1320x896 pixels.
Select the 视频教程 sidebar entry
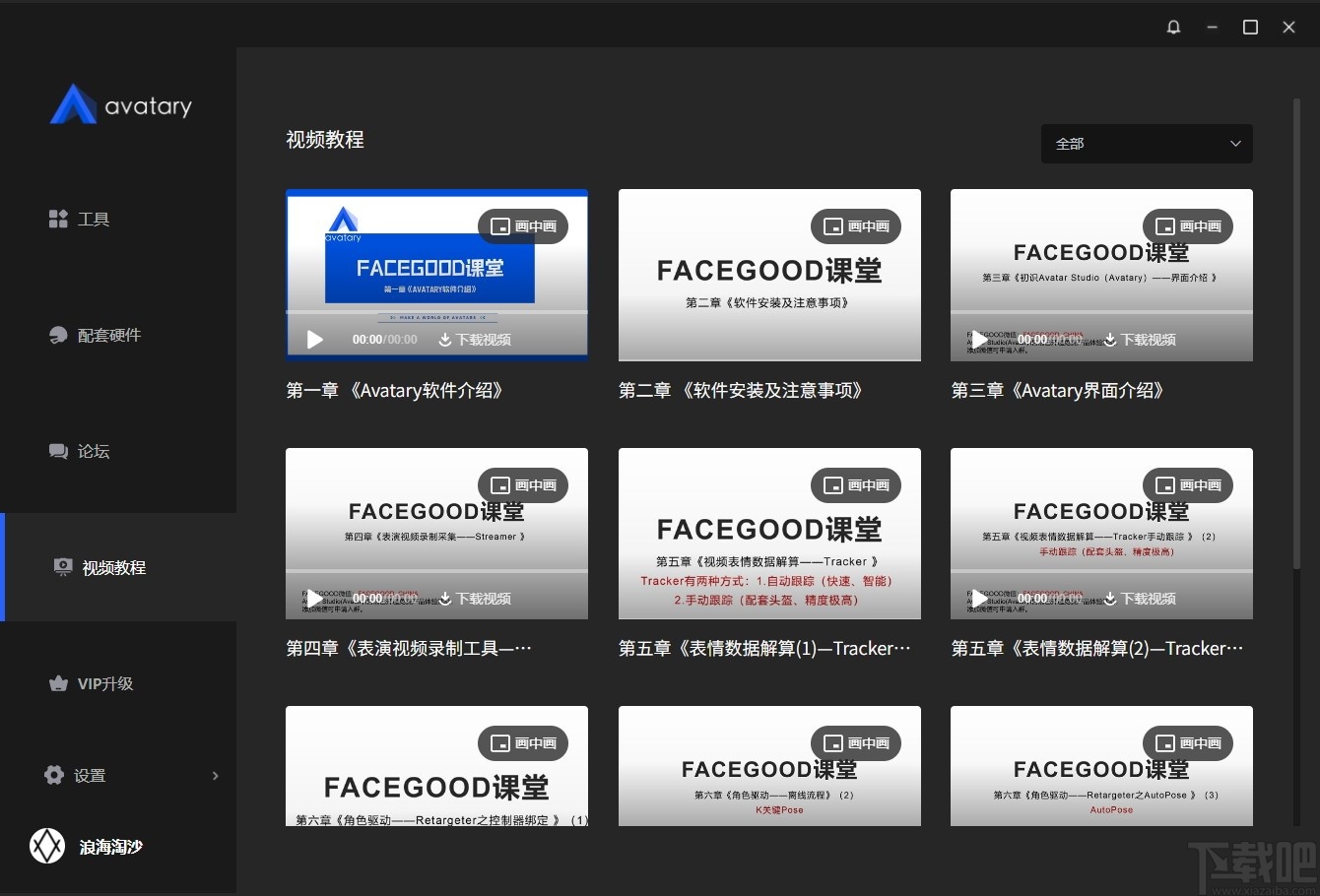(118, 567)
